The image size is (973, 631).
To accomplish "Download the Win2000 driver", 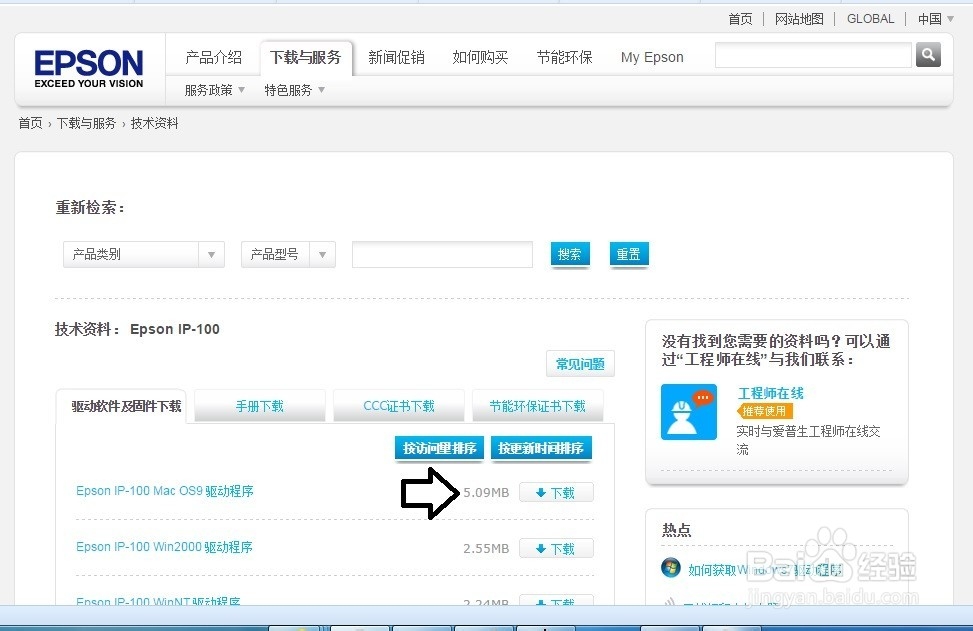I will [556, 548].
